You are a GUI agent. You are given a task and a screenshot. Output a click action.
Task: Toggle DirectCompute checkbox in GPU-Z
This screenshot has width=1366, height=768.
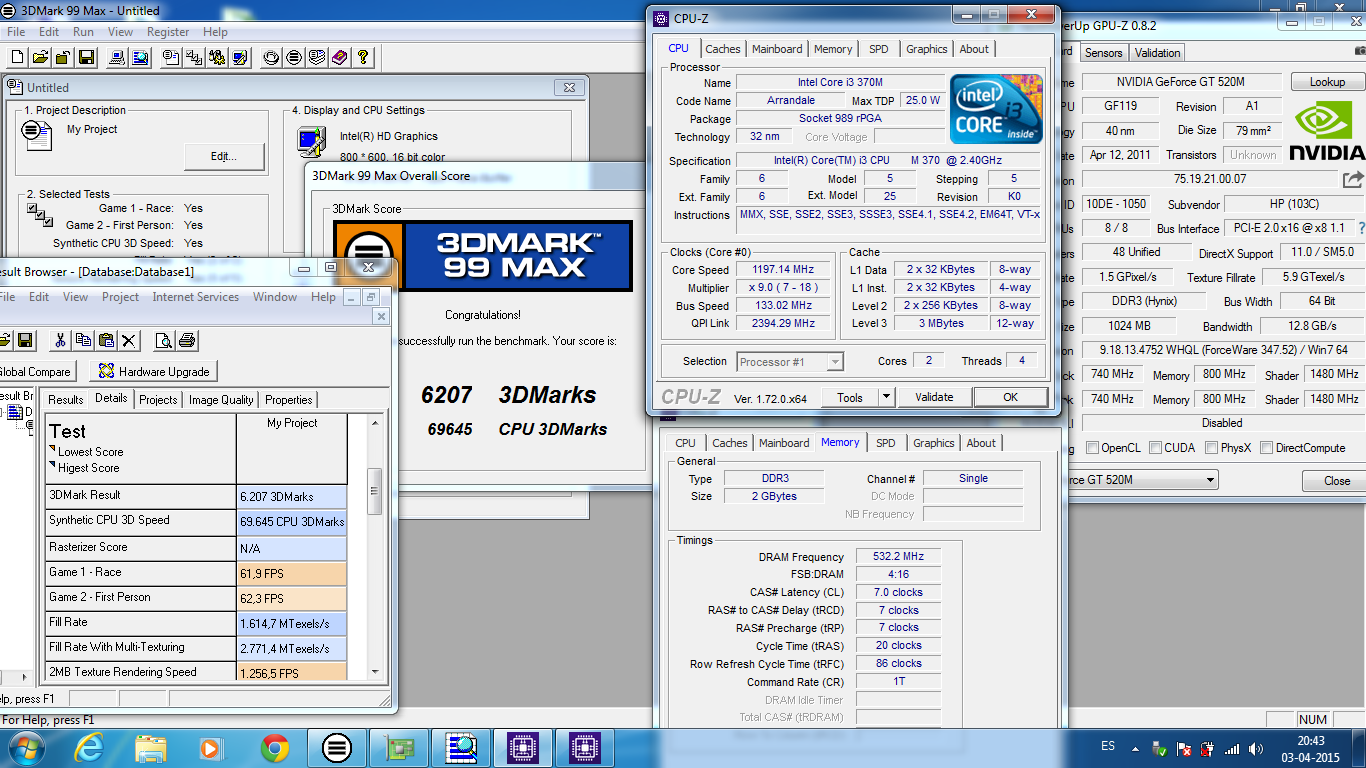1267,448
